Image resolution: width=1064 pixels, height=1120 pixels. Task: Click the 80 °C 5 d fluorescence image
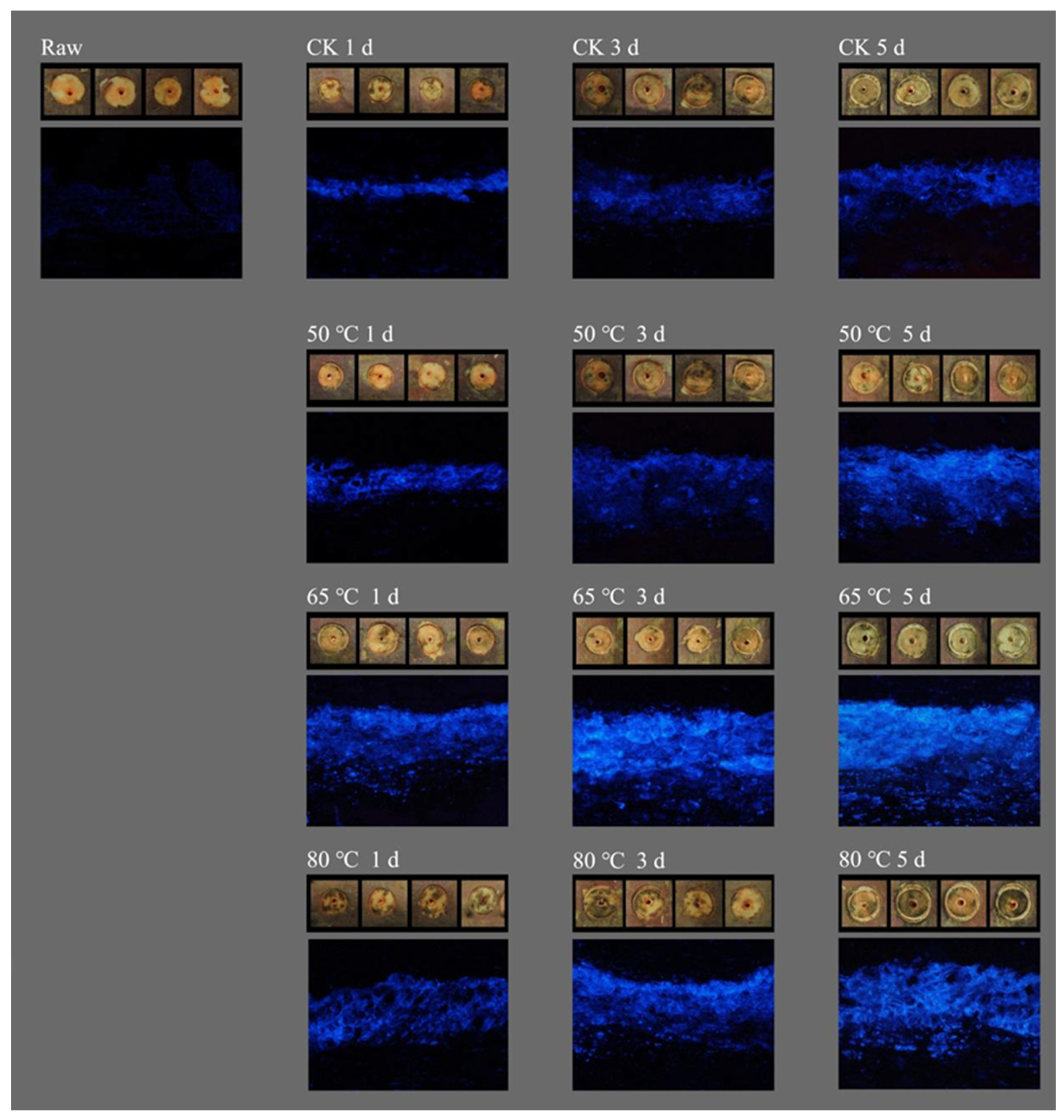click(939, 1014)
